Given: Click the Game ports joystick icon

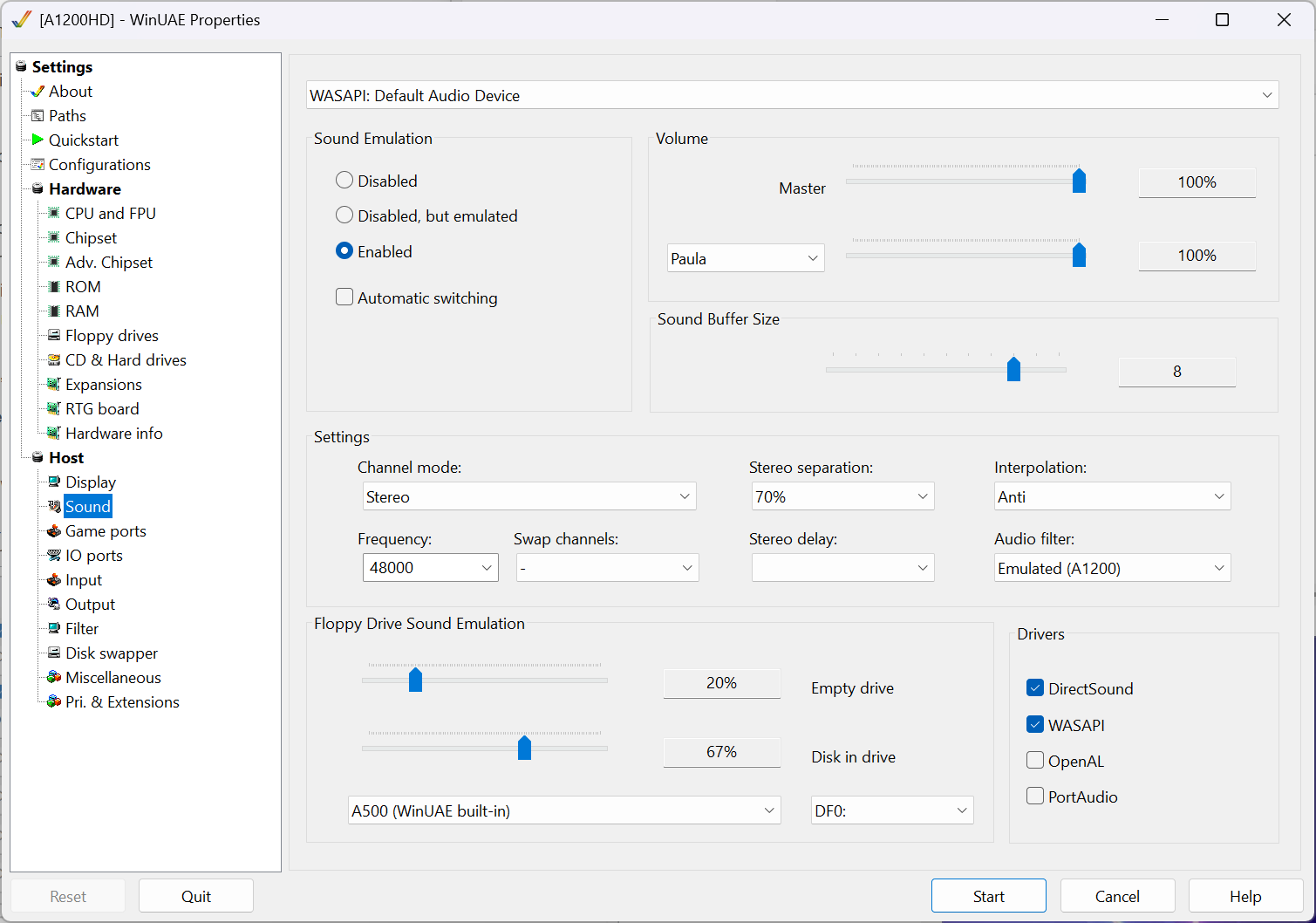Looking at the screenshot, I should pos(54,531).
